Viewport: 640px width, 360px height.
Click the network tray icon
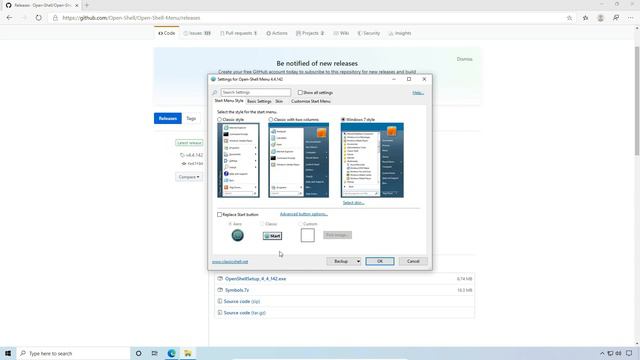610,353
